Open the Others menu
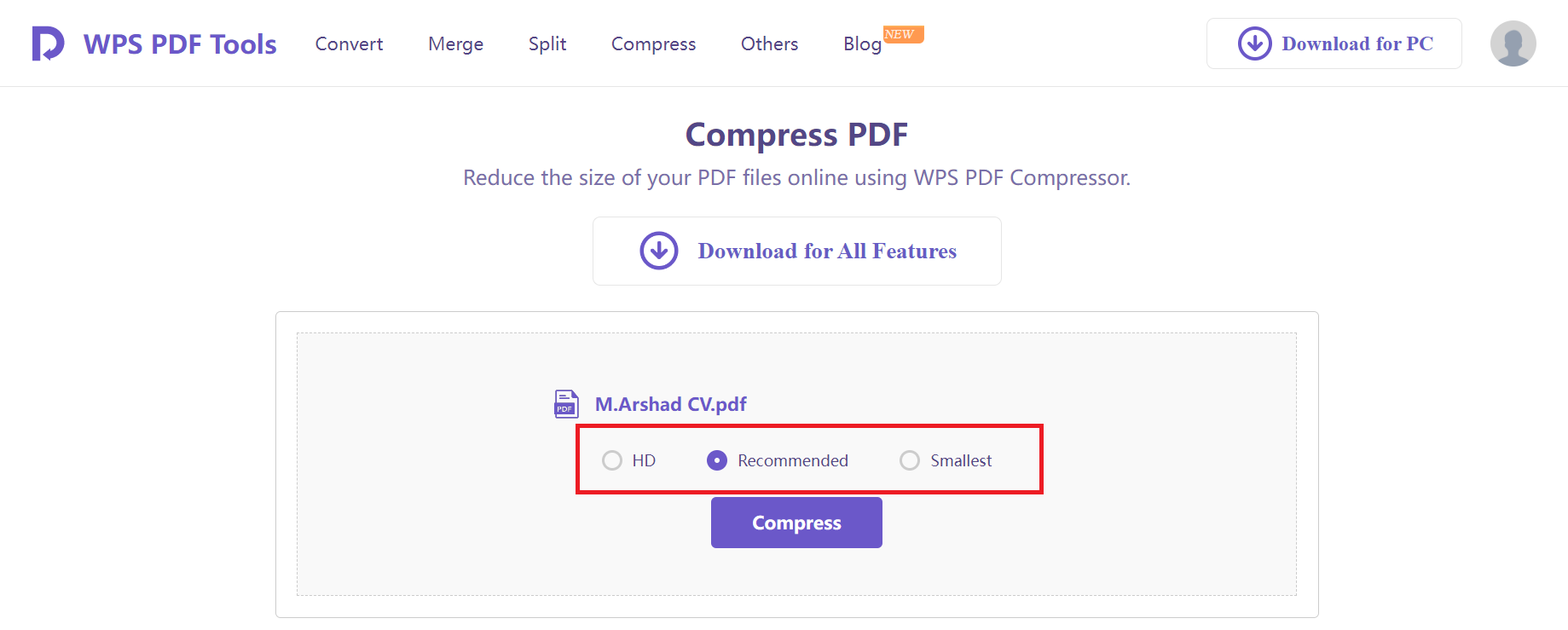1568x630 pixels. pyautogui.click(x=768, y=43)
